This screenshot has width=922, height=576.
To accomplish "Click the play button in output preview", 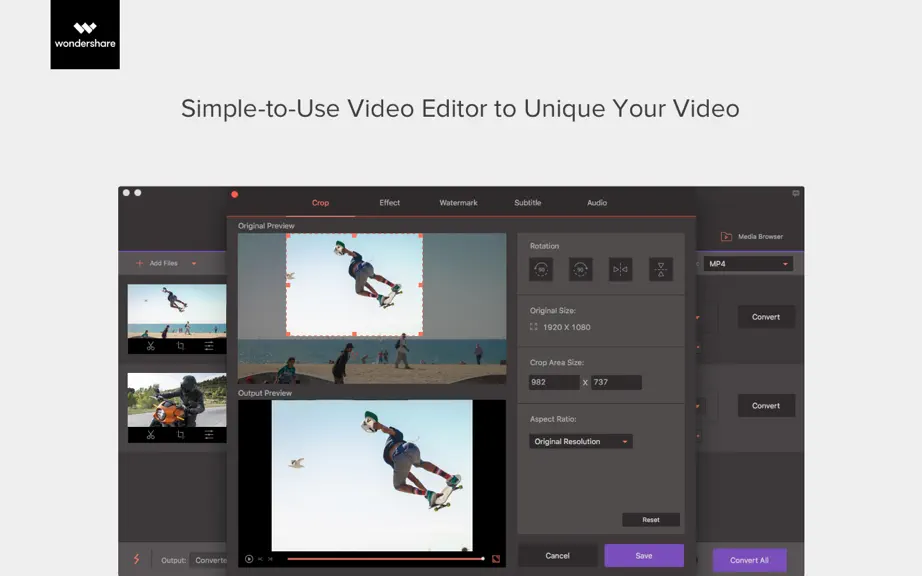I will [249, 559].
